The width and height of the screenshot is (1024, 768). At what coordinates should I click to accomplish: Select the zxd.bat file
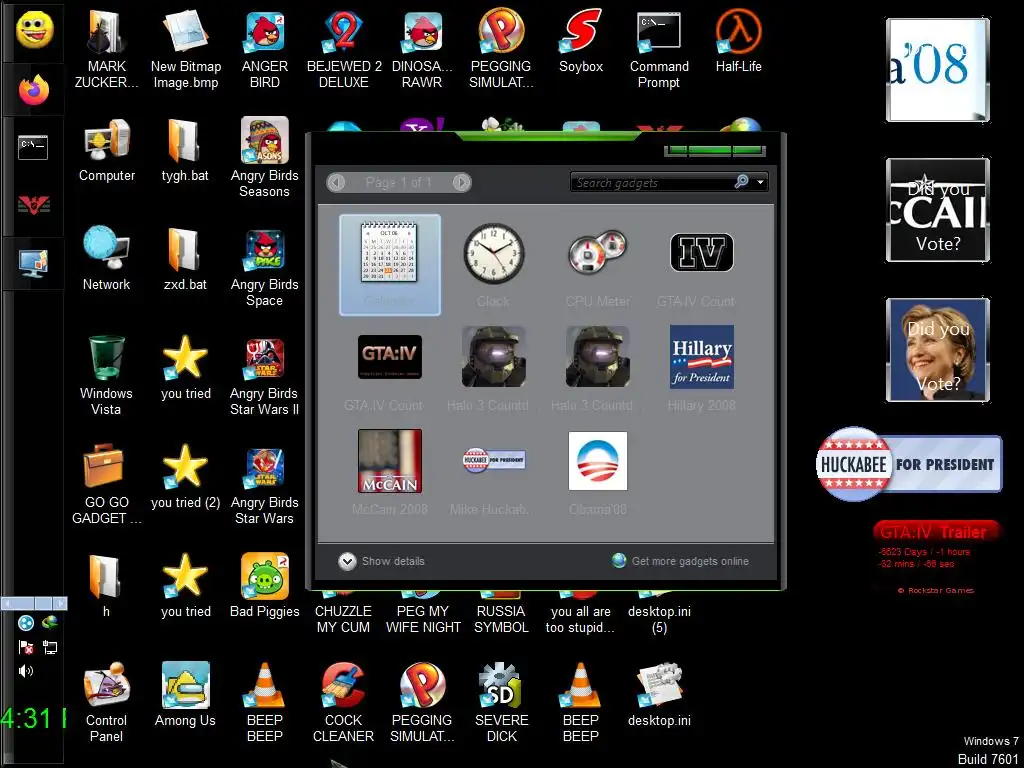point(185,259)
